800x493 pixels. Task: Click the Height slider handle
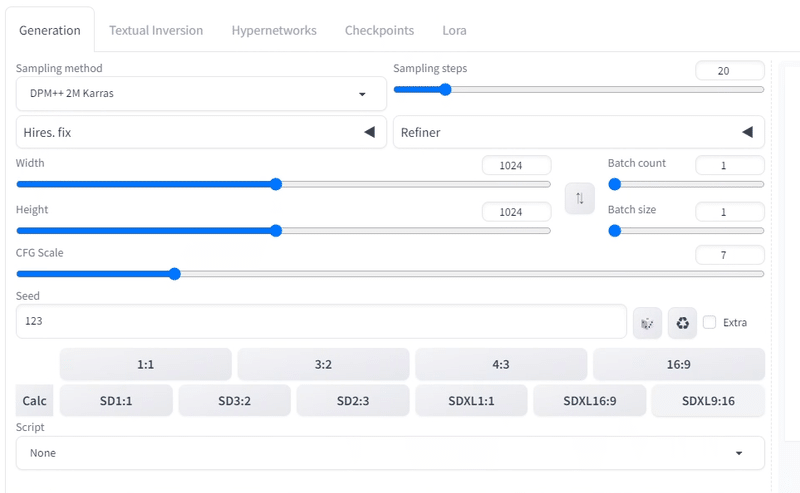[x=276, y=231]
